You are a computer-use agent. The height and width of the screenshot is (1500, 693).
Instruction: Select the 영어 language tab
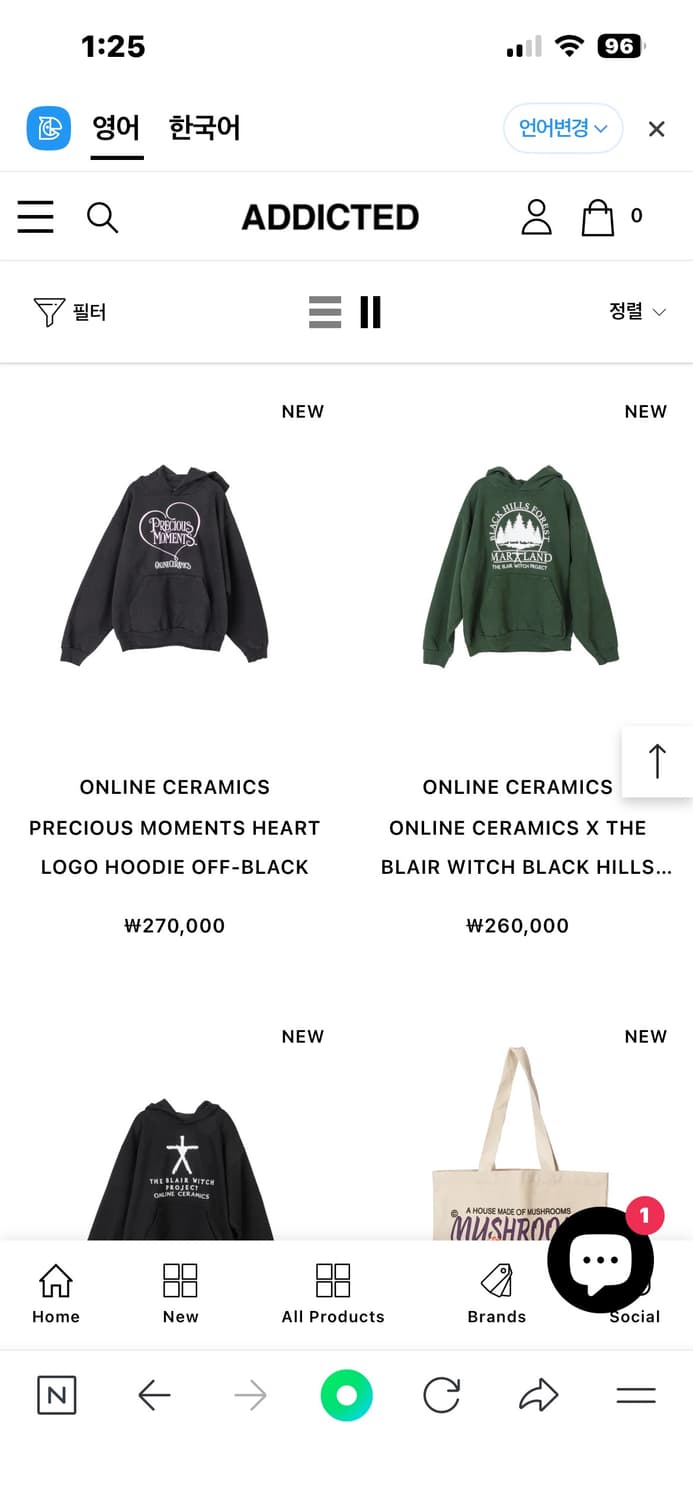point(116,128)
